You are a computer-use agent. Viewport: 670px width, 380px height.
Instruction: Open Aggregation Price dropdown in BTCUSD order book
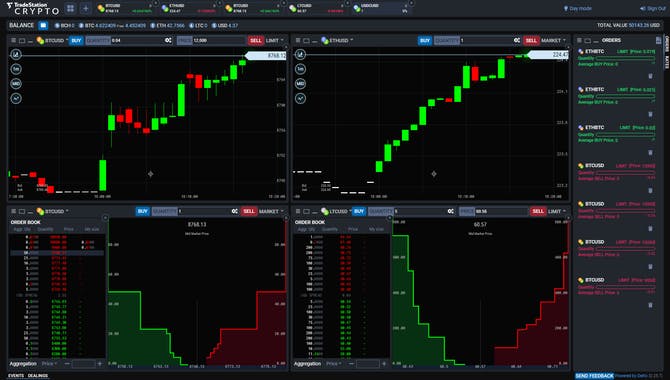(49, 364)
